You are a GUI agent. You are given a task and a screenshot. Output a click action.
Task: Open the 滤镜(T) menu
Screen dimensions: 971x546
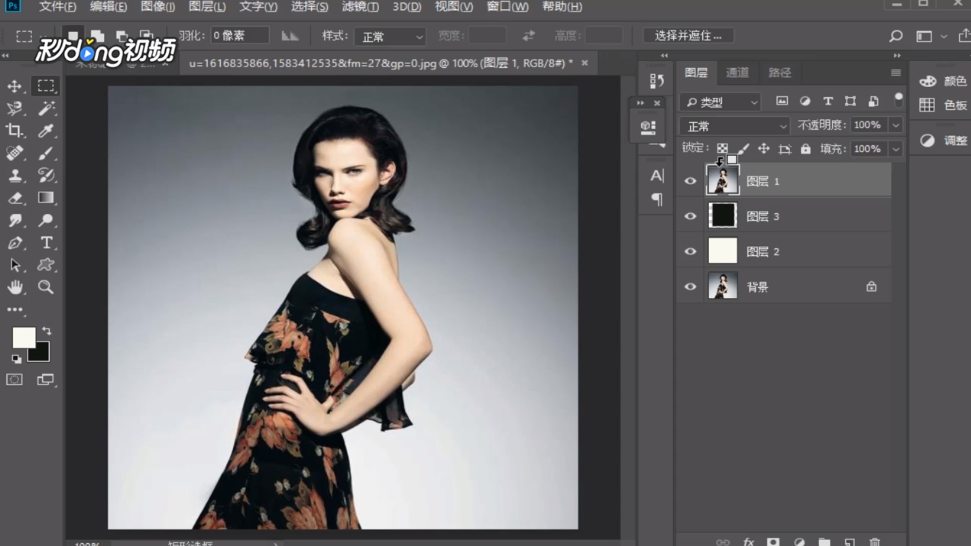360,7
